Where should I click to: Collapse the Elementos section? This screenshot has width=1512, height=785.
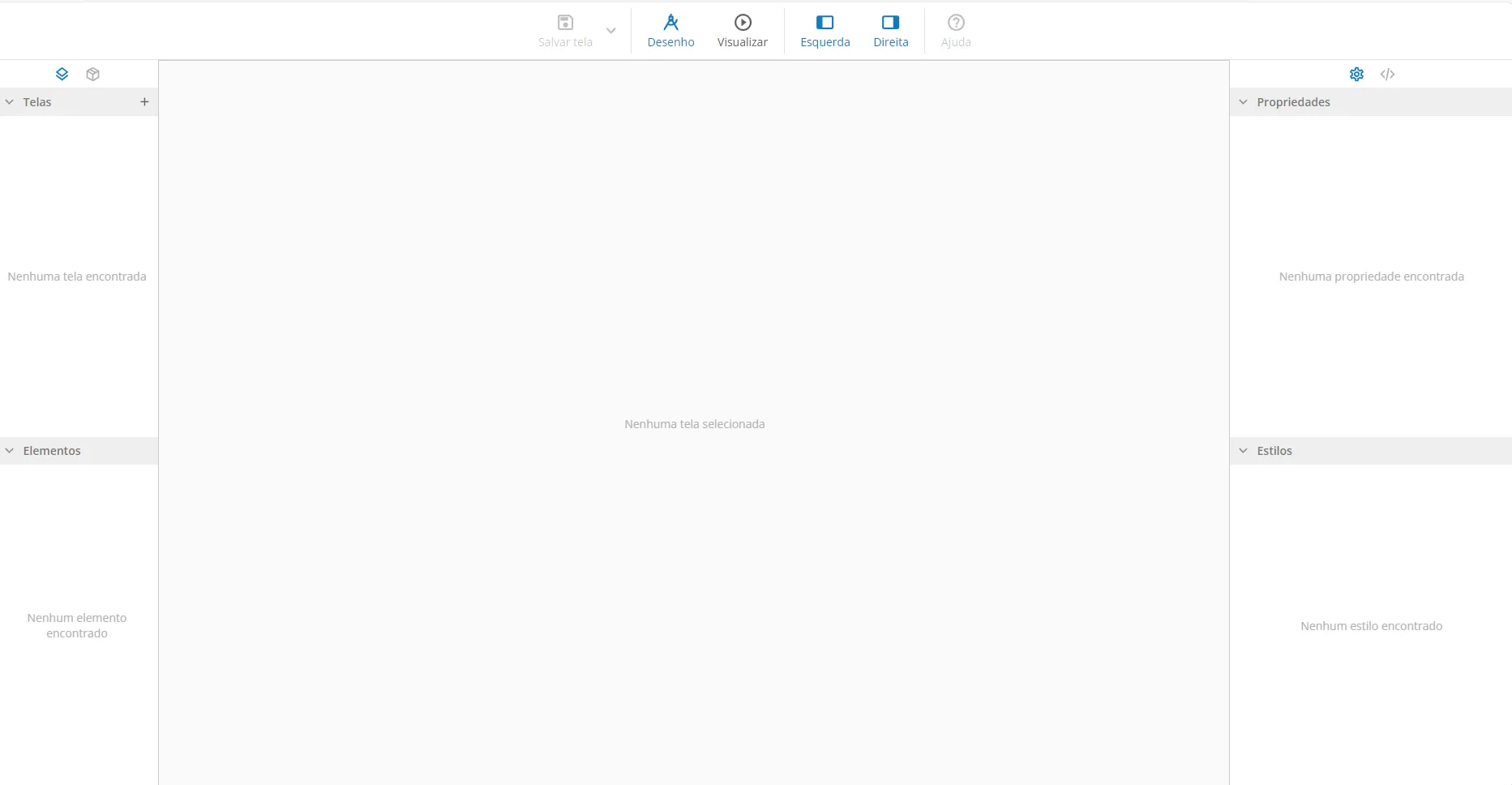pyautogui.click(x=10, y=451)
